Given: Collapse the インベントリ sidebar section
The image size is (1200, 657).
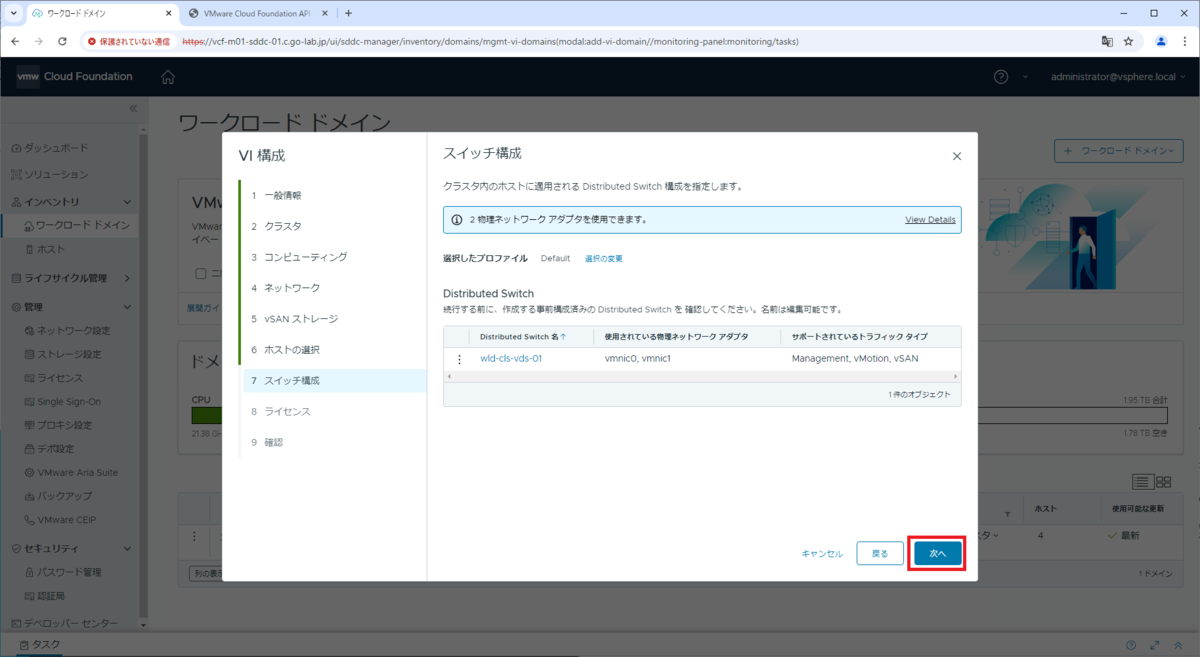Looking at the screenshot, I should point(127,202).
